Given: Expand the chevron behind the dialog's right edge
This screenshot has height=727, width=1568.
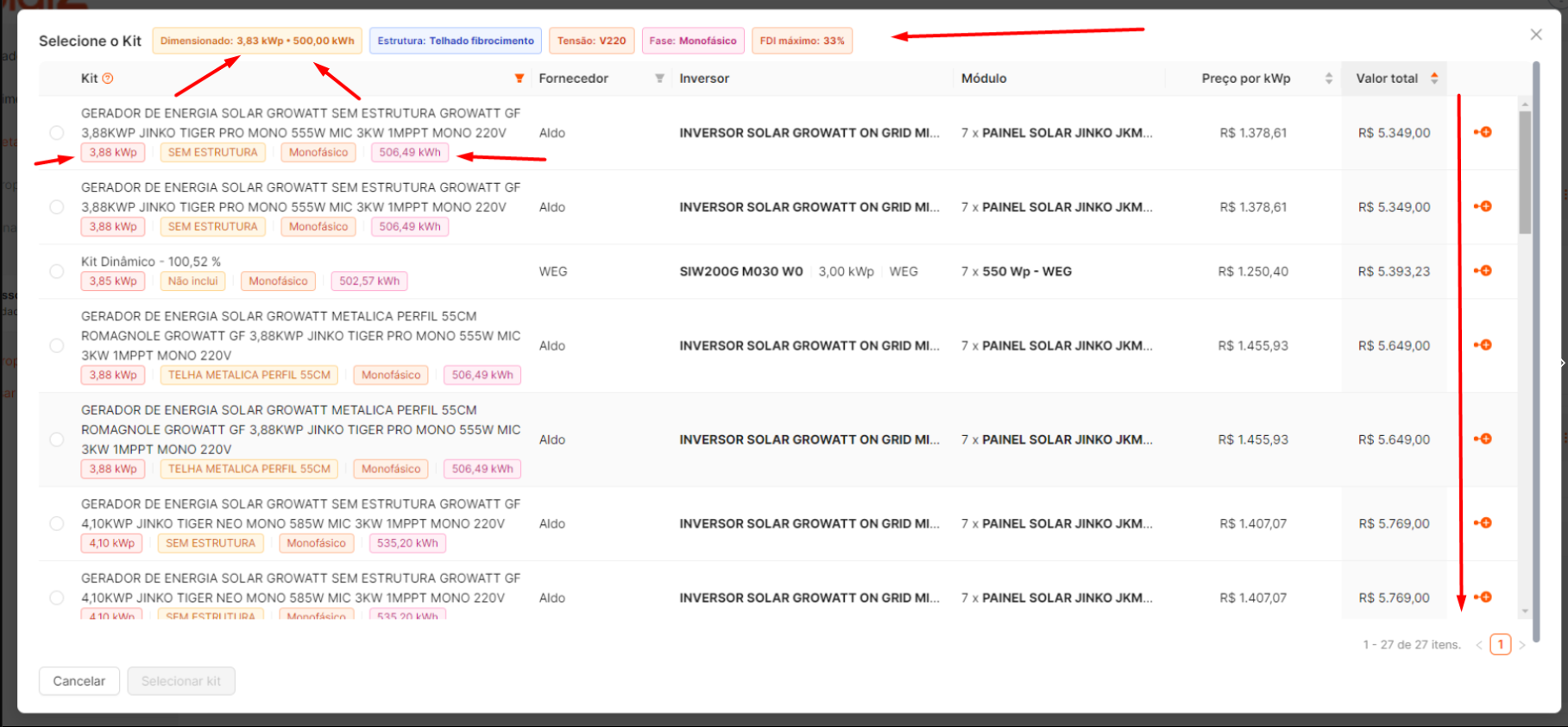Looking at the screenshot, I should (x=1563, y=363).
